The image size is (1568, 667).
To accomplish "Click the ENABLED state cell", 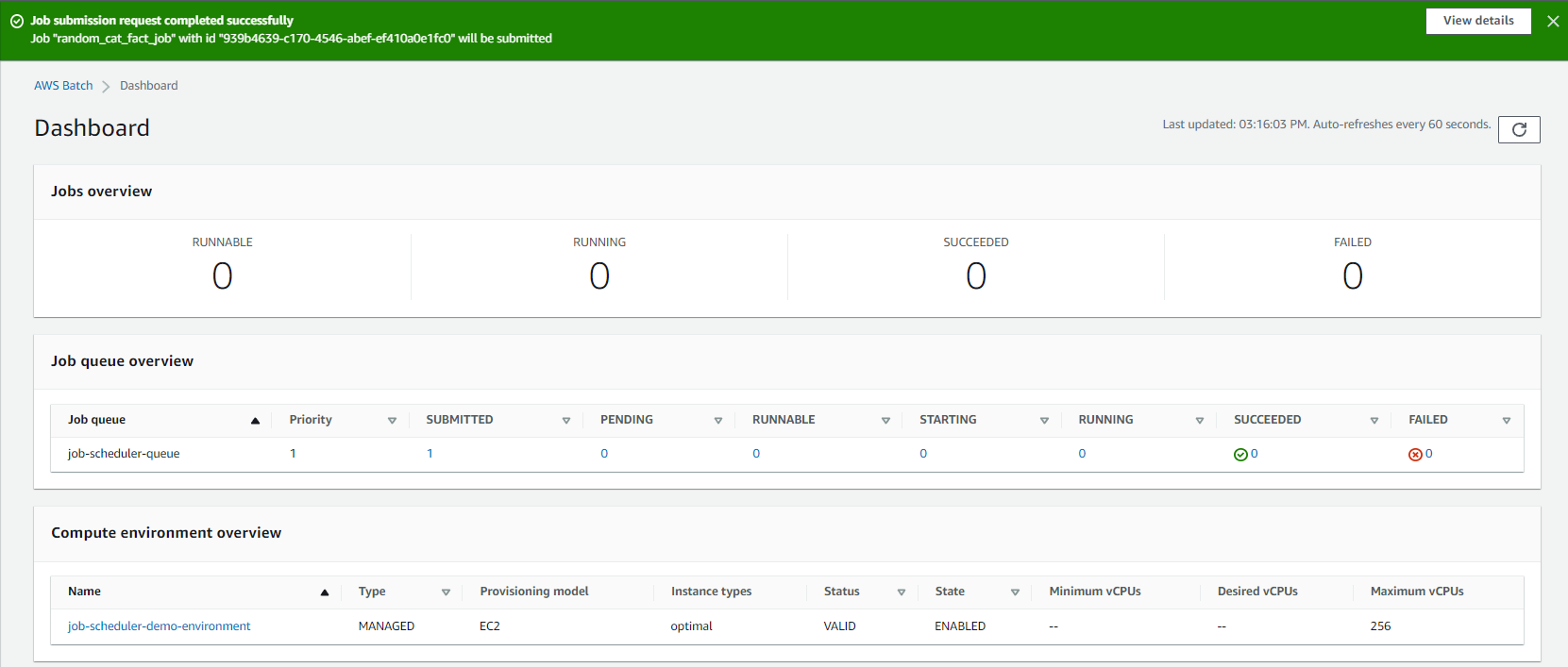I will point(960,626).
